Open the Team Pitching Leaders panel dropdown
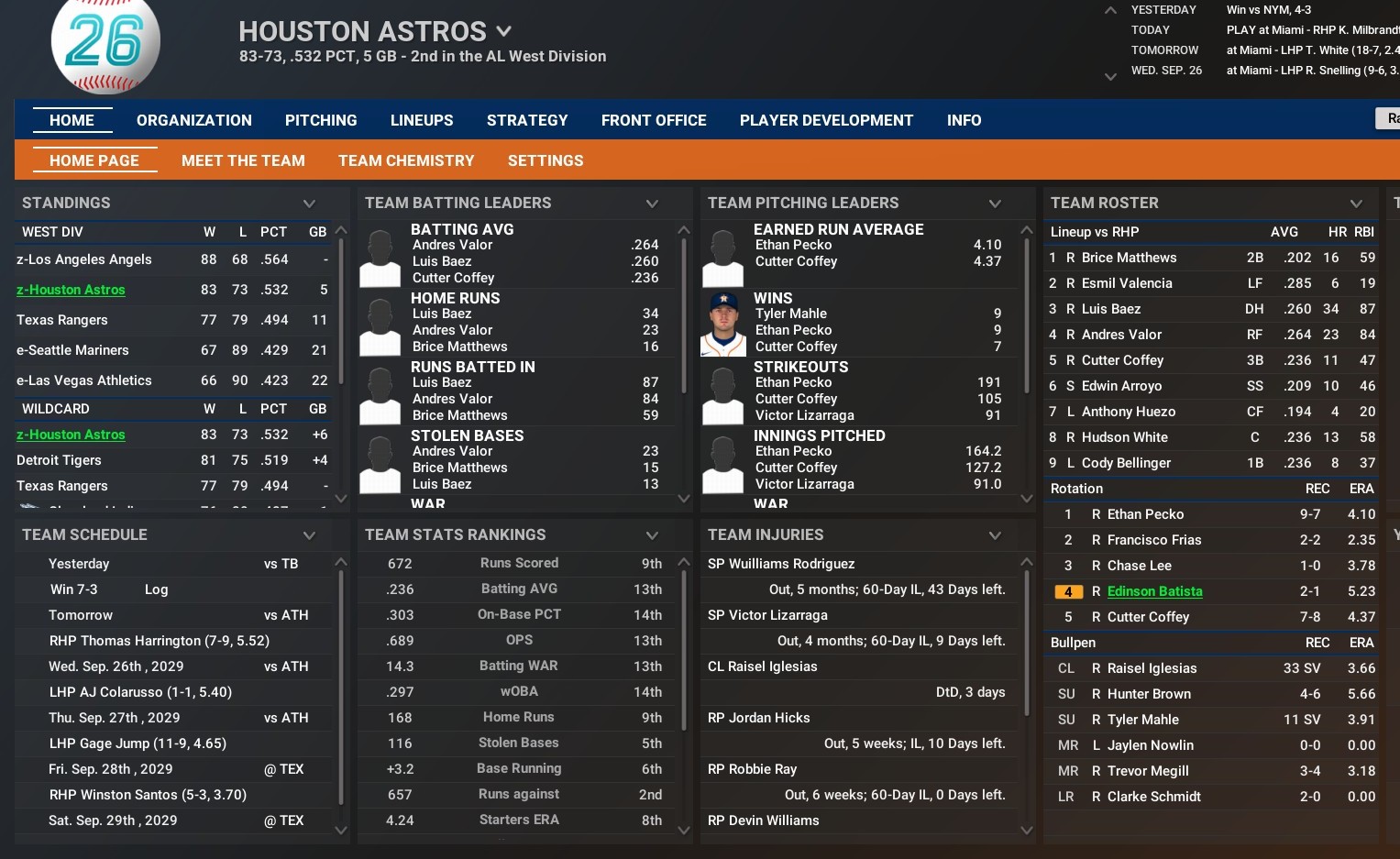The image size is (1400, 859). (x=995, y=204)
